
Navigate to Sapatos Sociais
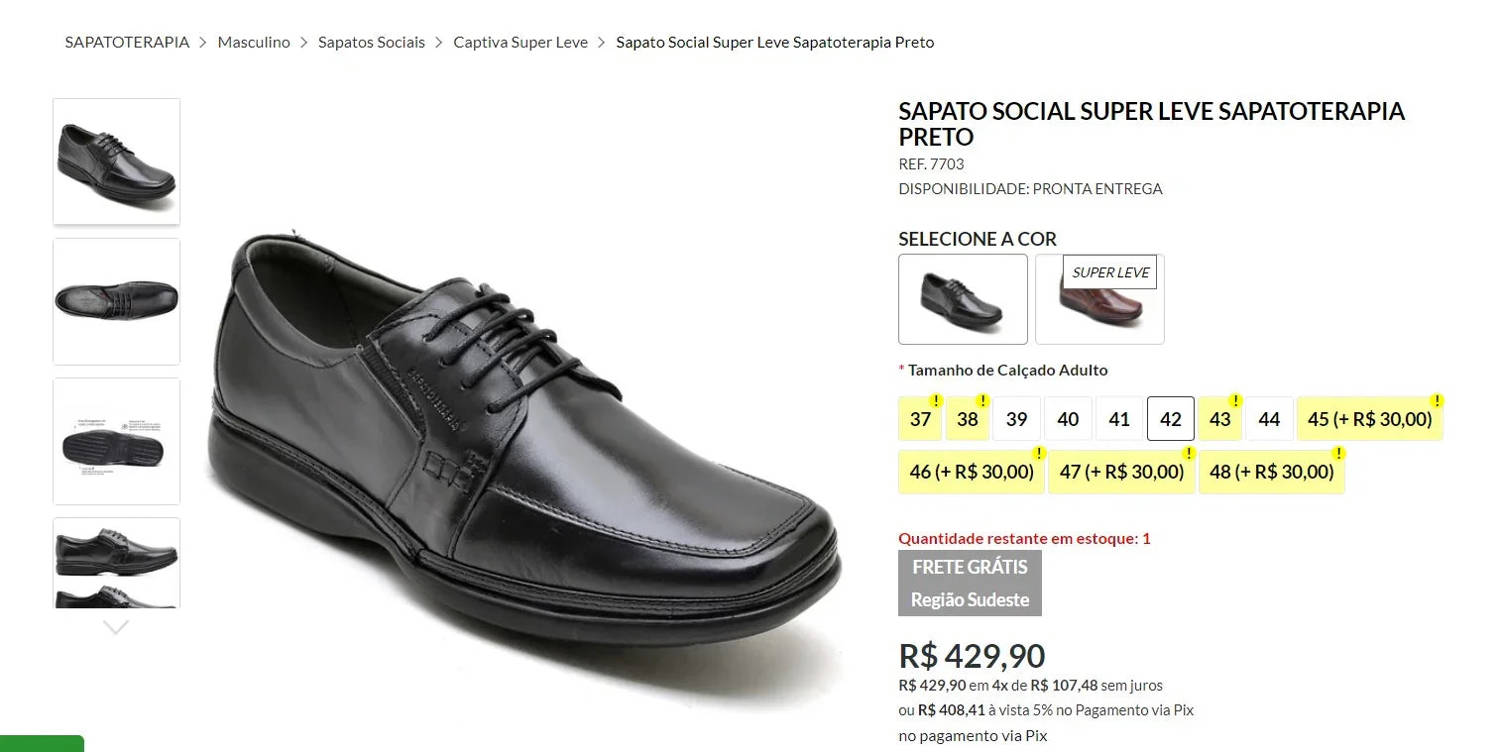click(x=371, y=42)
